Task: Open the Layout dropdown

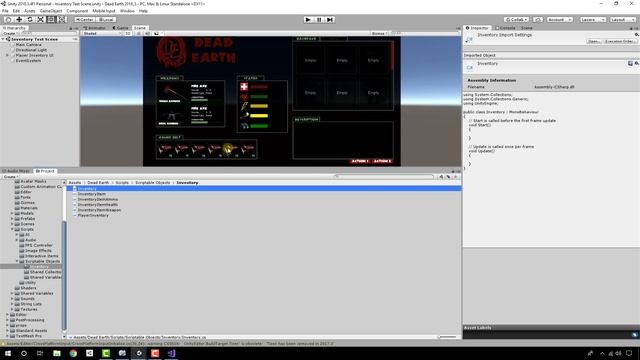Action: pyautogui.click(x=623, y=20)
